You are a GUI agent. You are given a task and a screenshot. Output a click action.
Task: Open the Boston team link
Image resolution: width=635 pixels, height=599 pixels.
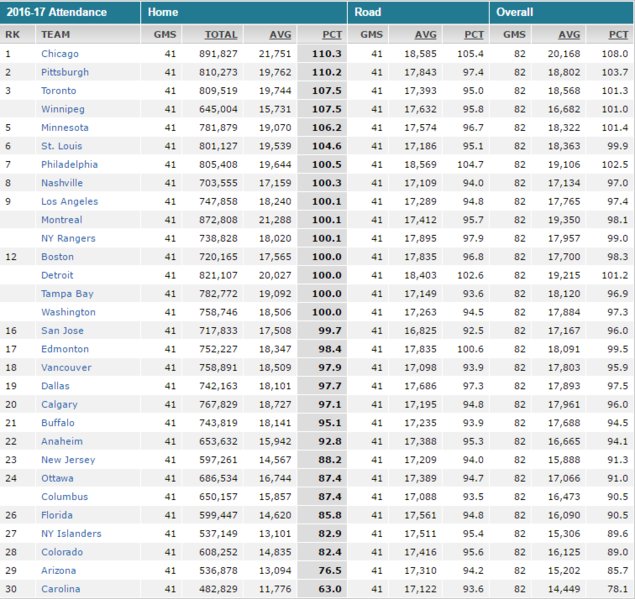coord(58,257)
